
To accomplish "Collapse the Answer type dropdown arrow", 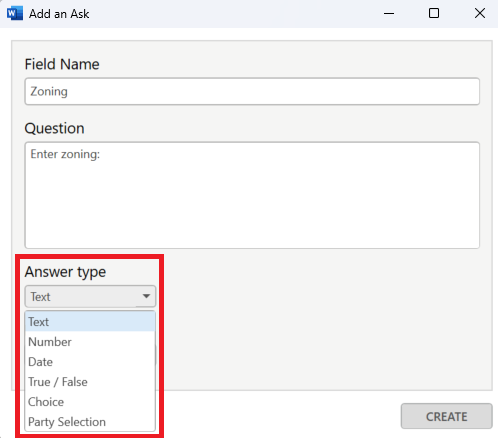I will (x=146, y=296).
